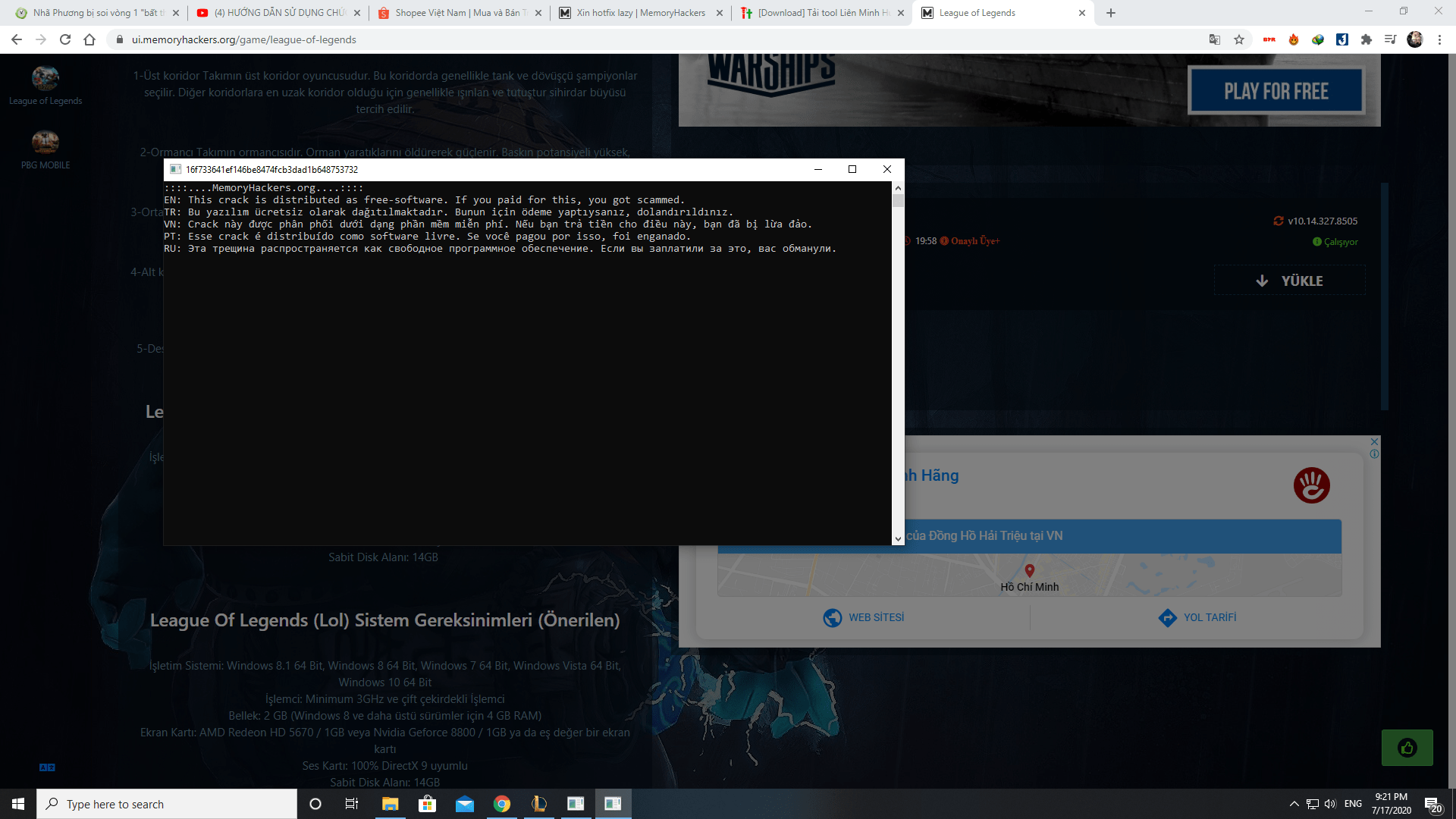The height and width of the screenshot is (819, 1456).
Task: Open Chrome from the taskbar
Action: point(501,804)
